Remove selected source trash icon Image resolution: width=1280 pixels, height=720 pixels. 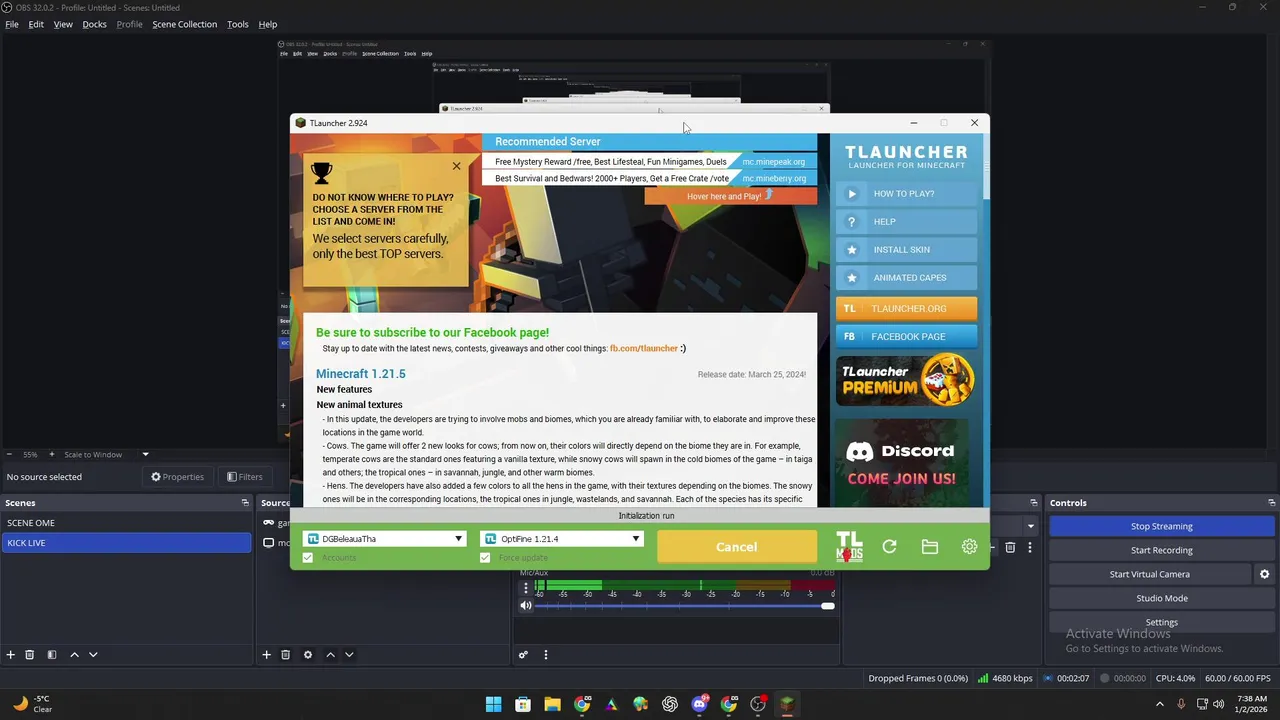(285, 655)
